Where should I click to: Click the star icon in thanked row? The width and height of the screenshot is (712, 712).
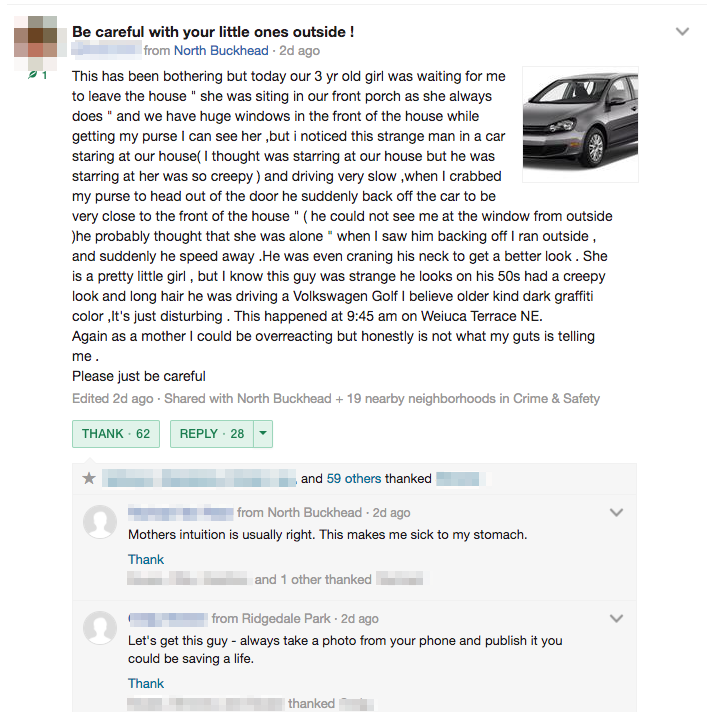click(89, 478)
